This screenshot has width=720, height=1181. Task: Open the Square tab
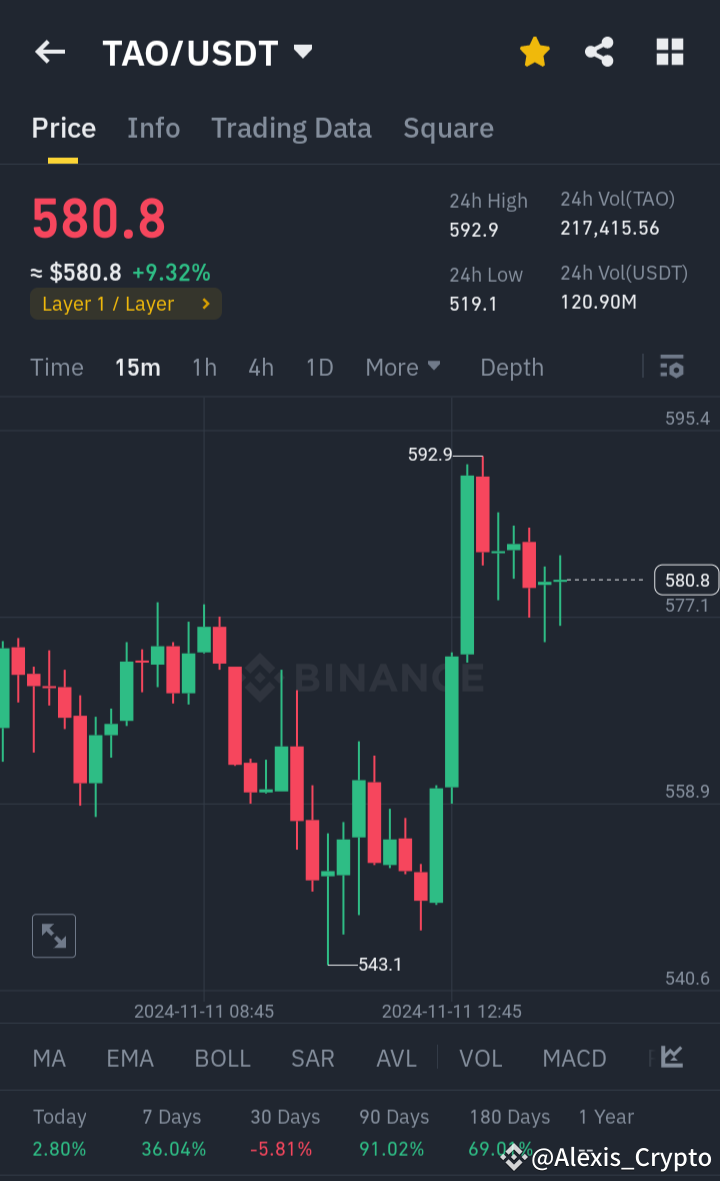(448, 128)
